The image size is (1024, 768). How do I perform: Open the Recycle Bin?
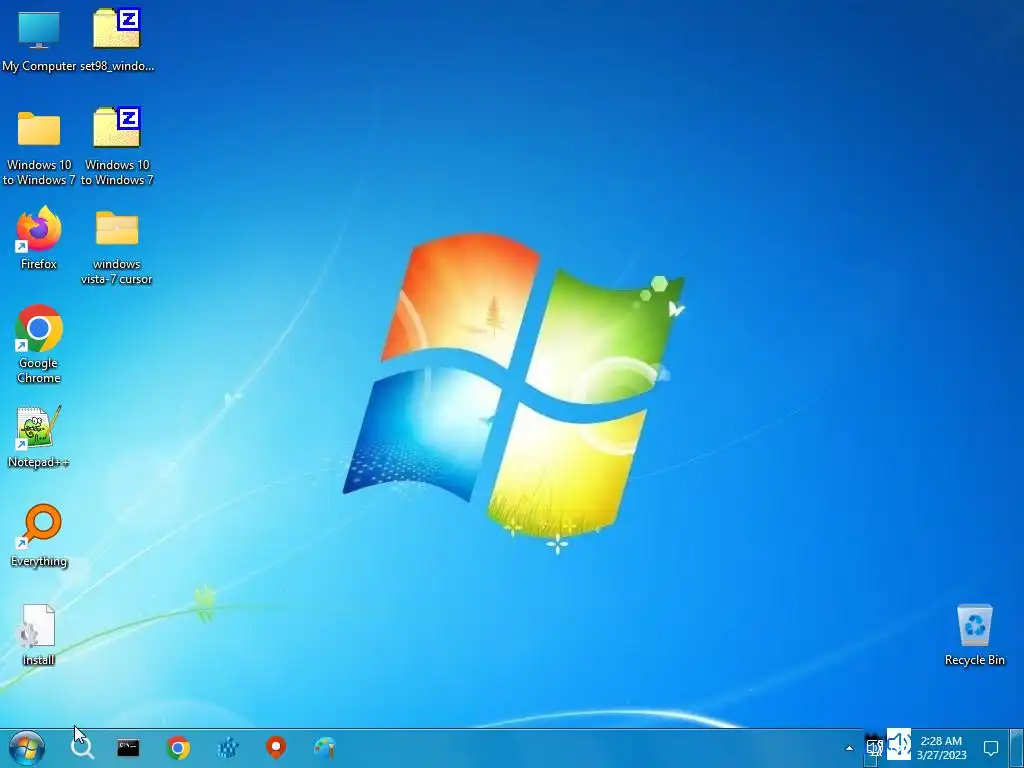[x=974, y=635]
